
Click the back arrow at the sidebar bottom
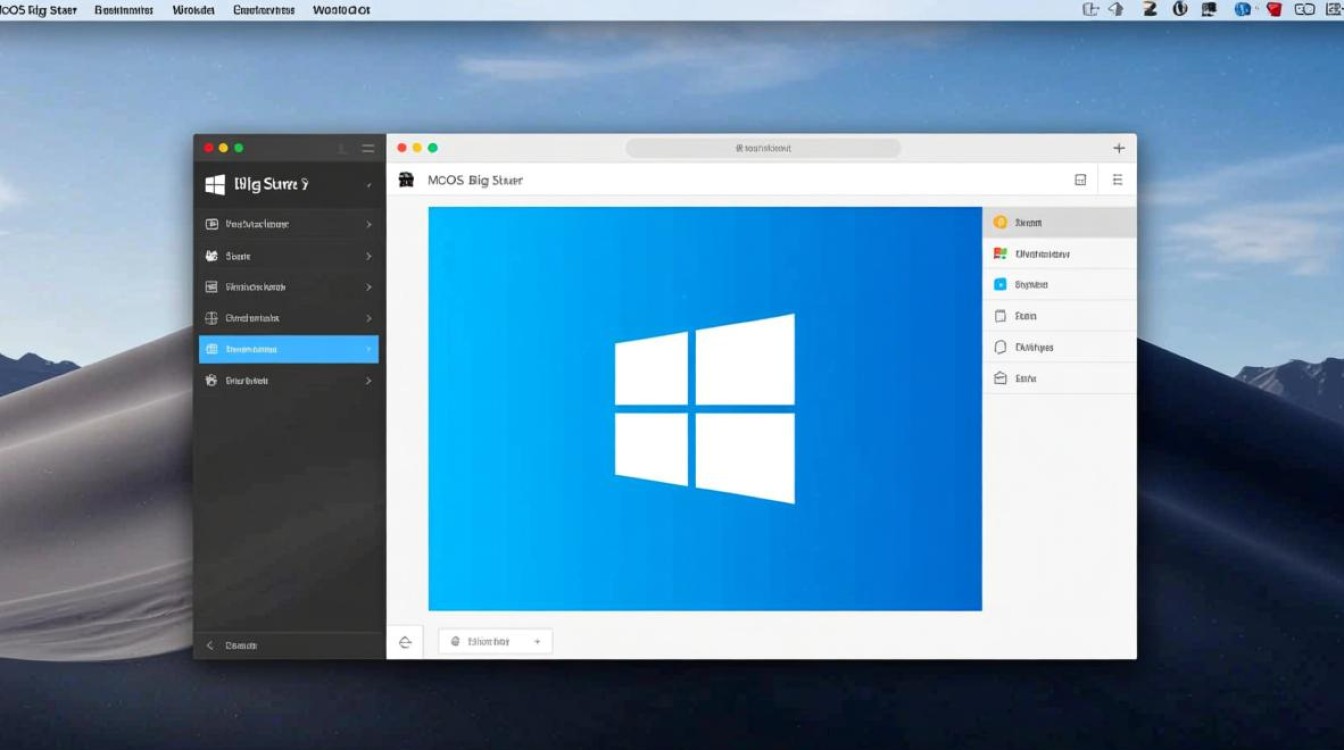click(x=208, y=645)
